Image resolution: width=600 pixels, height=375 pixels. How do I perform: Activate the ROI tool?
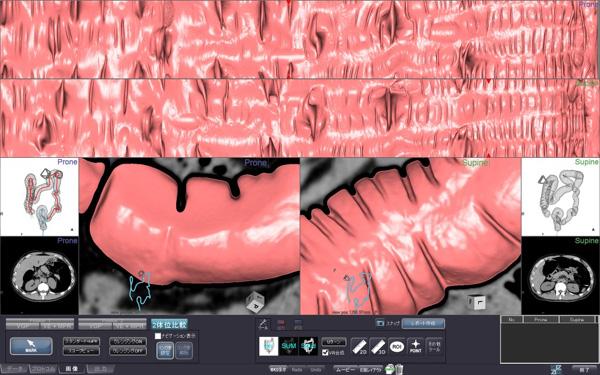coord(397,347)
